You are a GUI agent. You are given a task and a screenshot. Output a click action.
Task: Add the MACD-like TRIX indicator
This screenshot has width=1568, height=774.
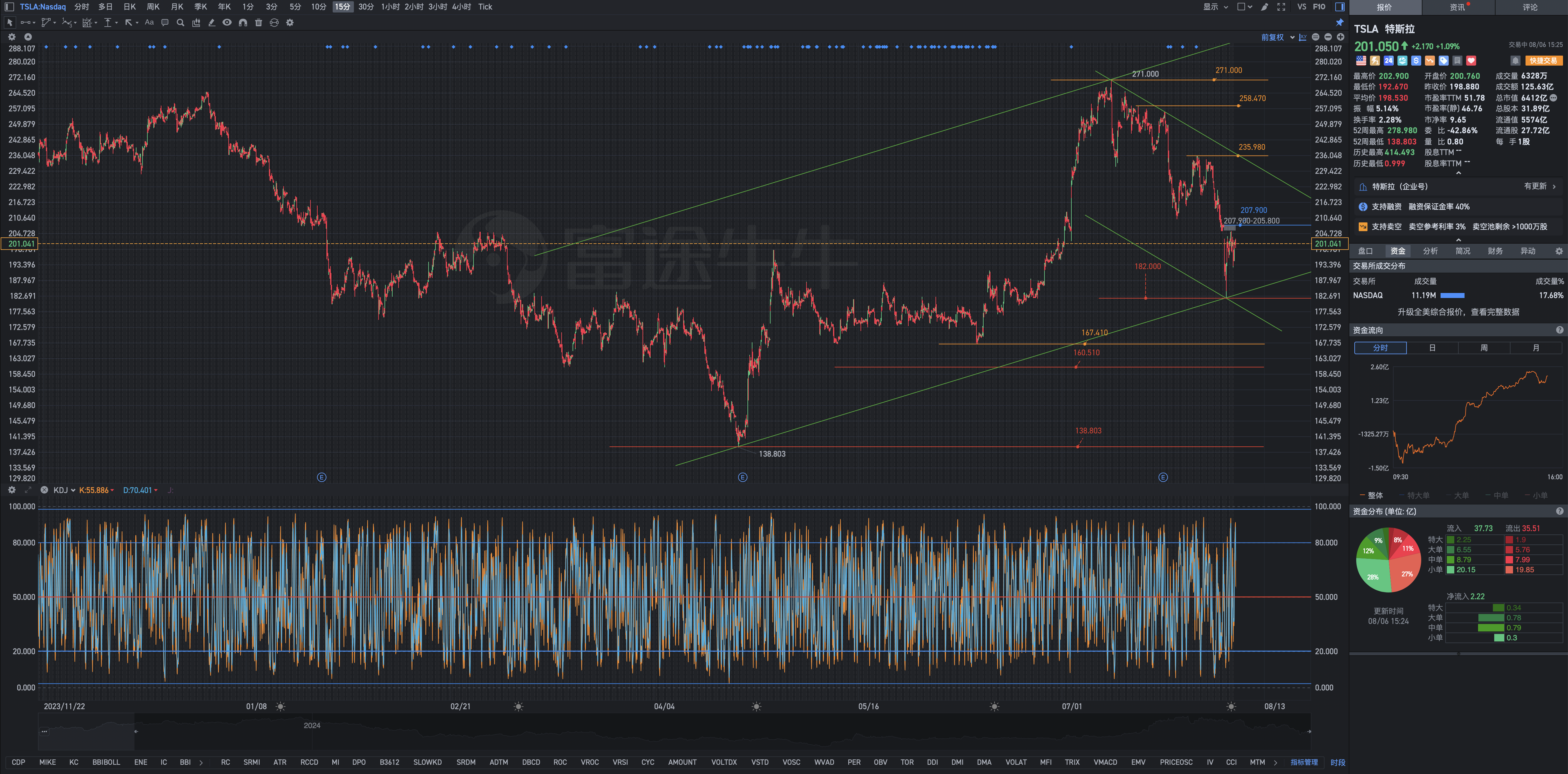pyautogui.click(x=1072, y=762)
